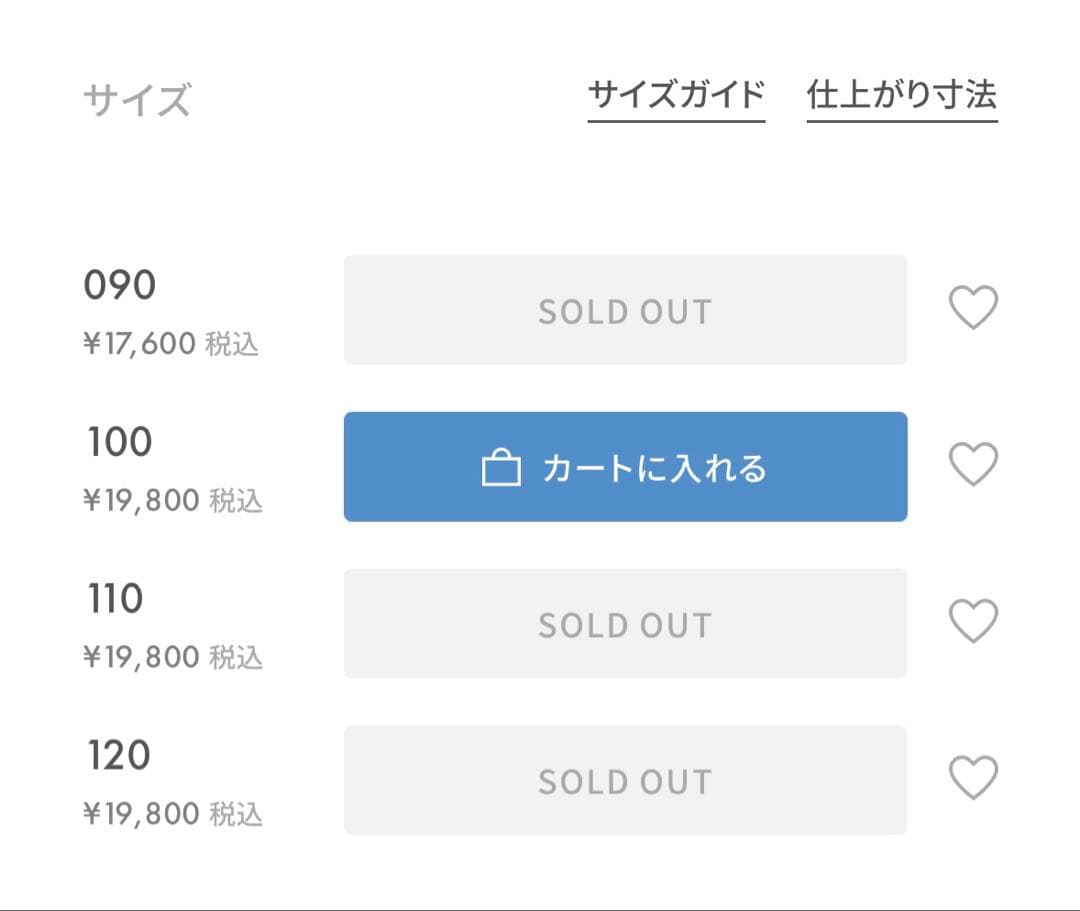Click the ¥17,600 税込 price text
The height and width of the screenshot is (911, 1080).
click(170, 344)
